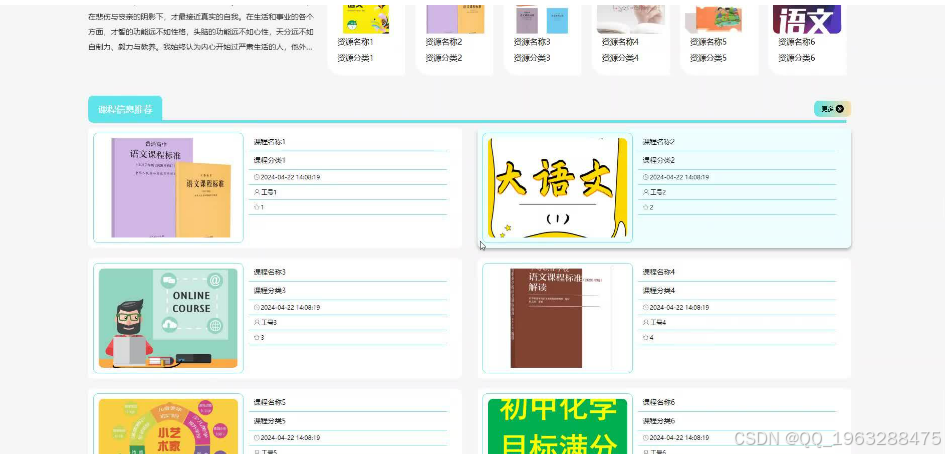Click the user icon beside 工号2

click(645, 192)
